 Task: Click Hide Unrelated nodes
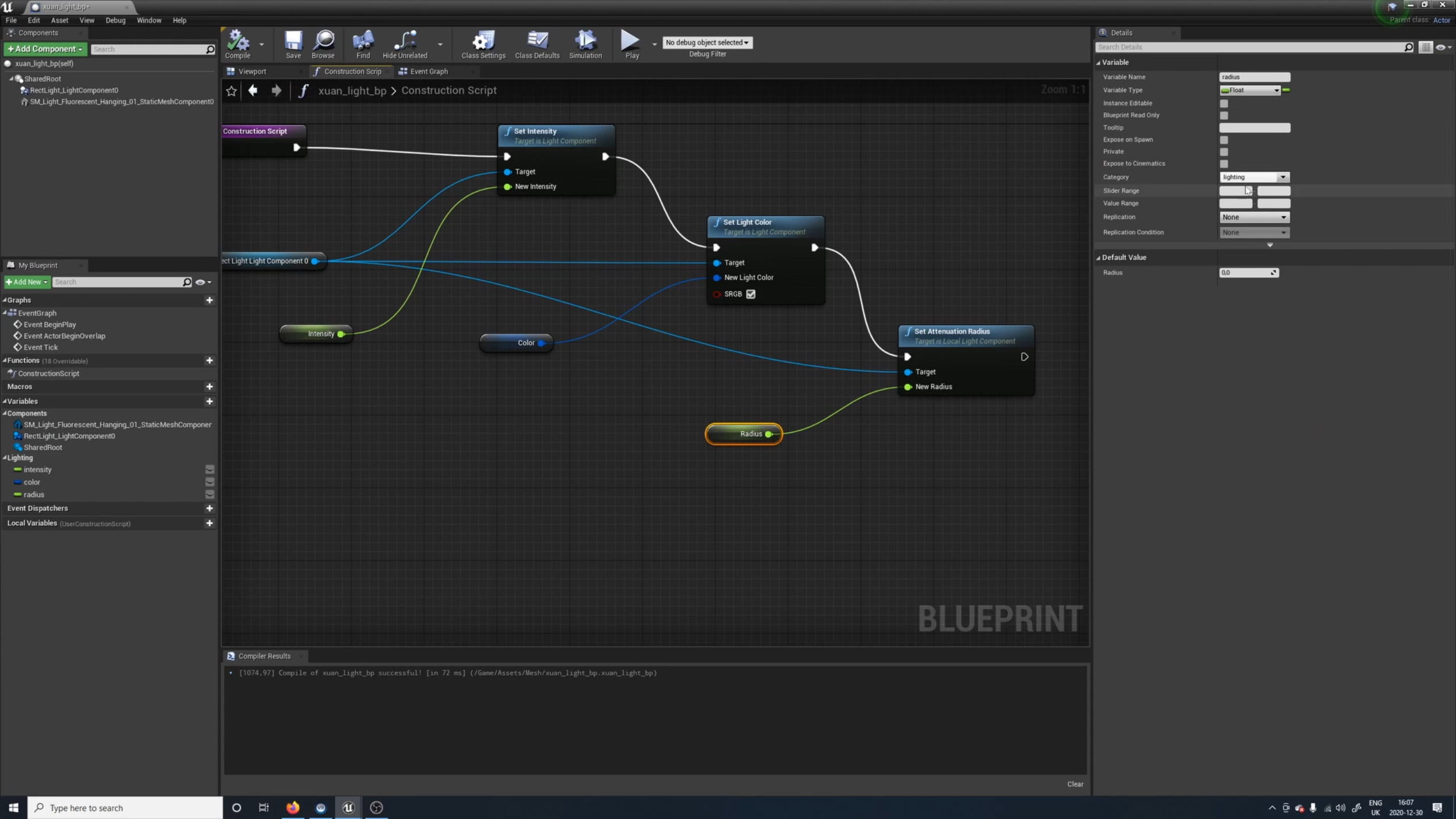click(404, 43)
